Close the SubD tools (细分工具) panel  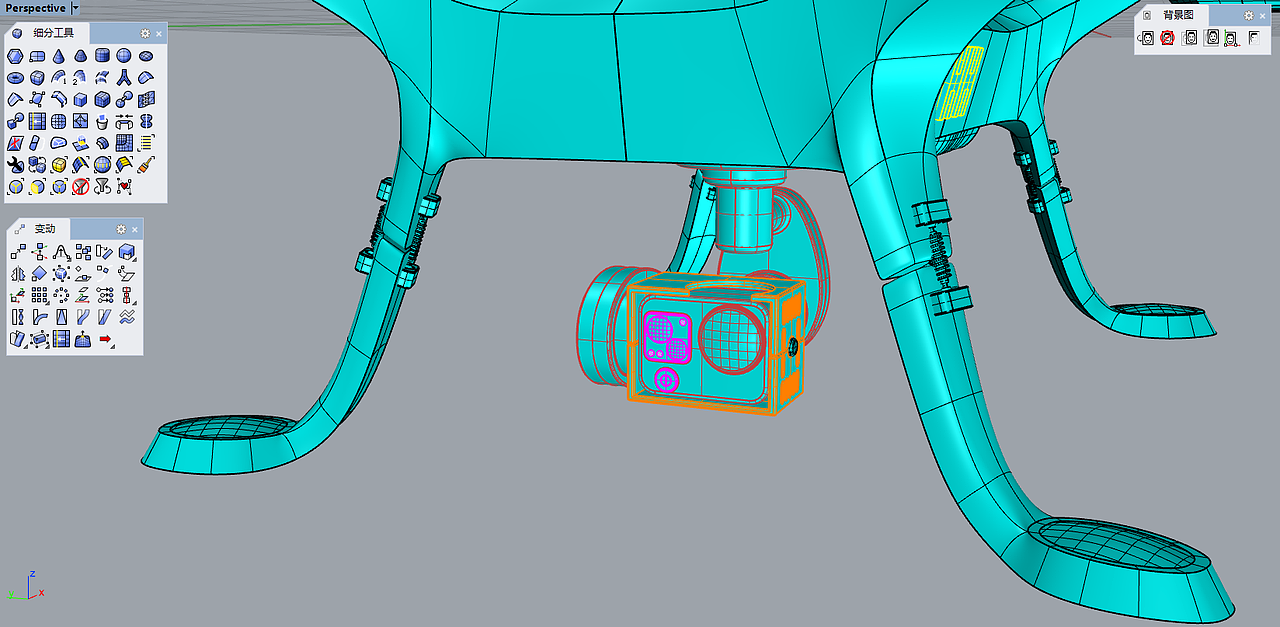[x=159, y=33]
